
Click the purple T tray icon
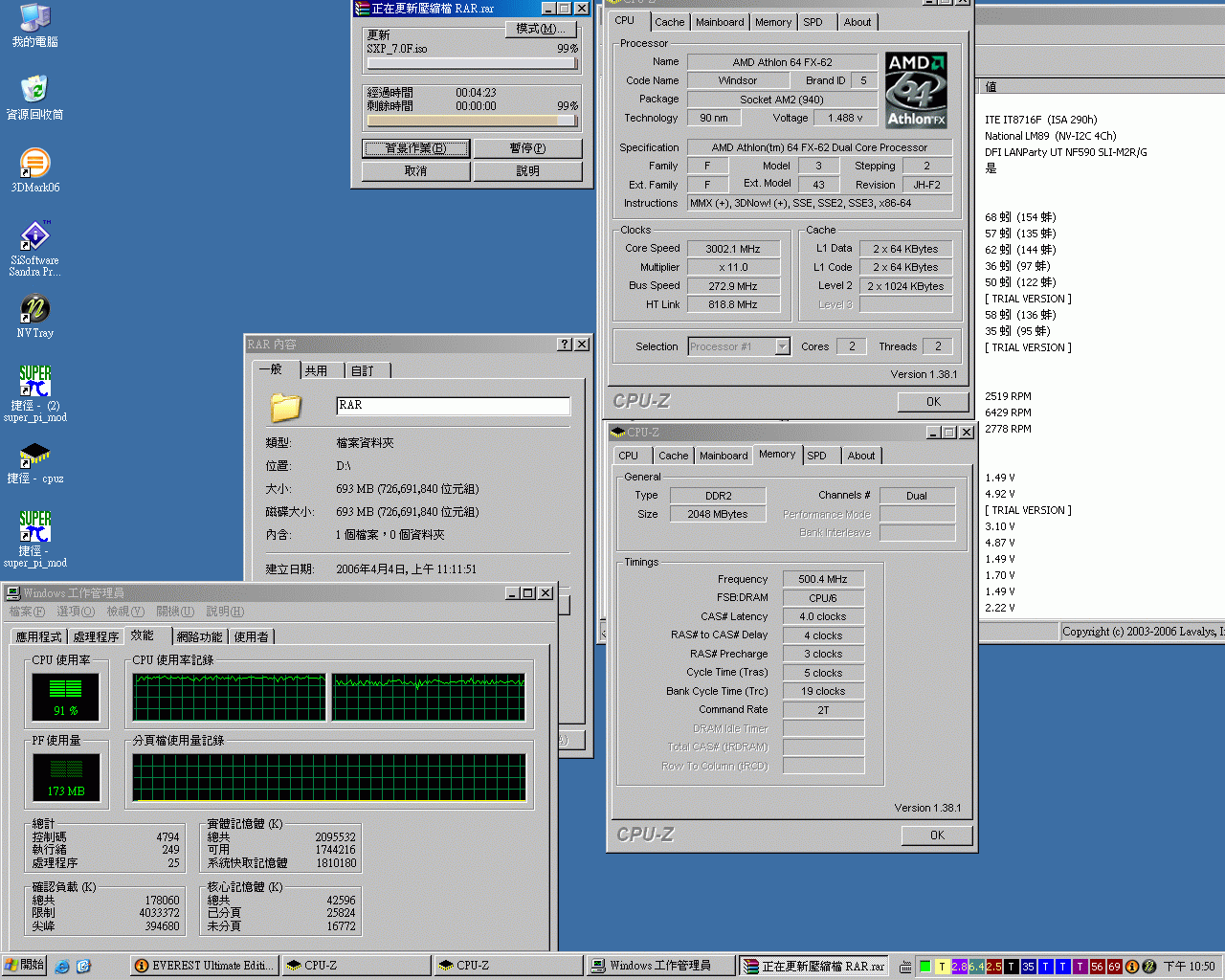click(x=1080, y=967)
